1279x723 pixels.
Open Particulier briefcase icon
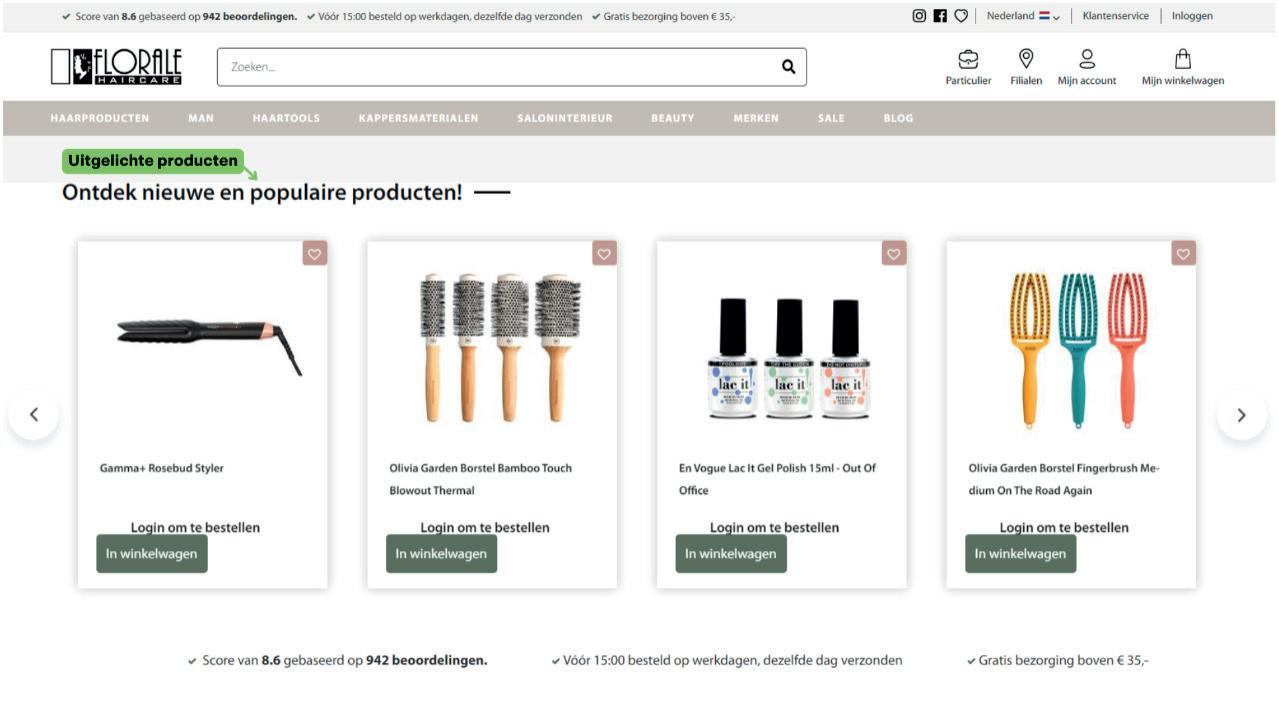968,59
